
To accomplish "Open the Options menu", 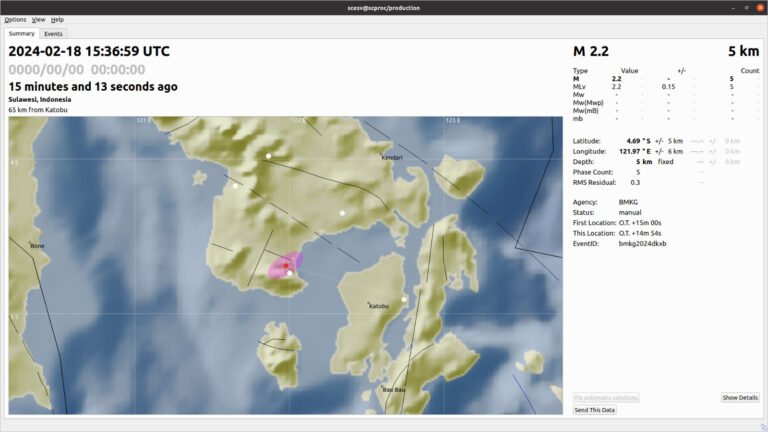I will [15, 20].
